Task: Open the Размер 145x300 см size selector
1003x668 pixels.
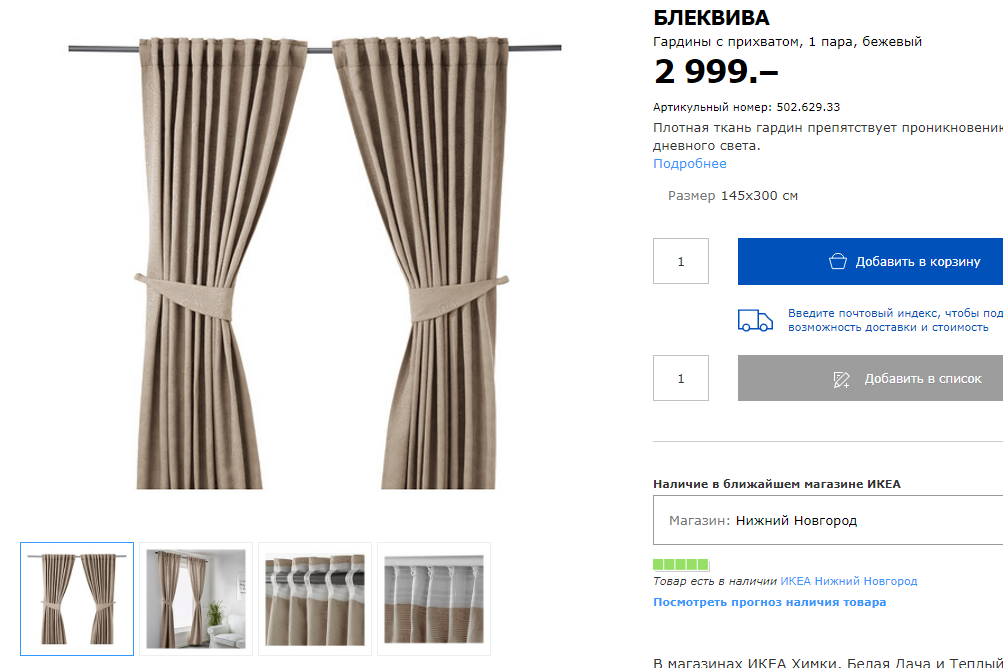Action: [x=732, y=196]
